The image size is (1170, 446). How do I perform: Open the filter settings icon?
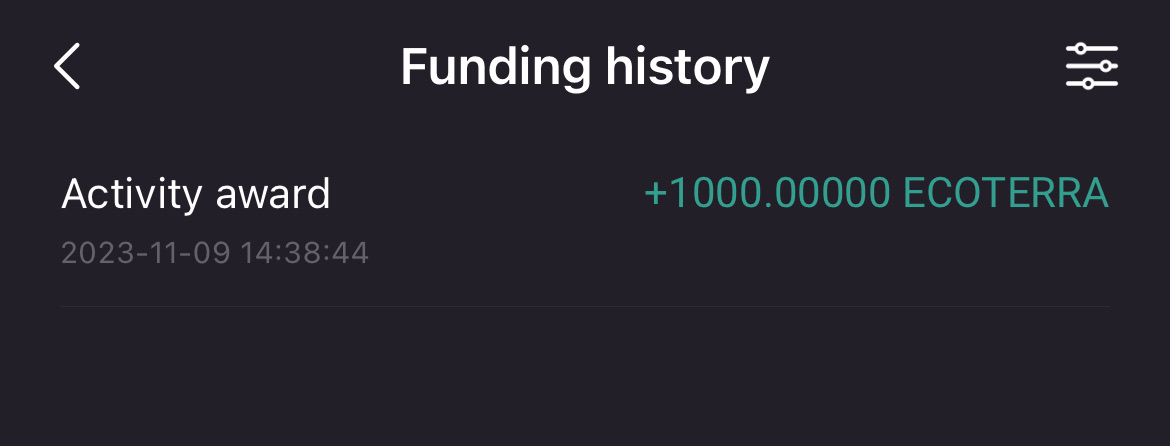[1091, 67]
